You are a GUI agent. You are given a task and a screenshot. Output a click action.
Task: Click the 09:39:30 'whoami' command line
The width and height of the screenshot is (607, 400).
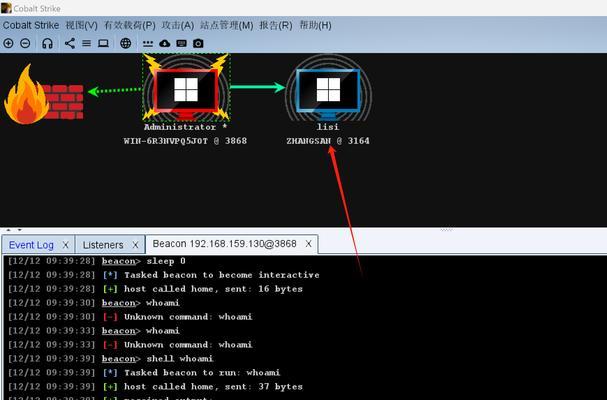point(94,303)
